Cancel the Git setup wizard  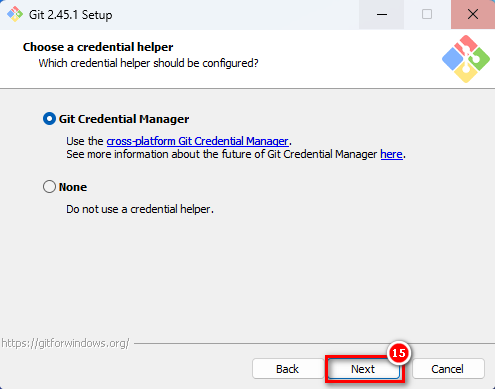(x=448, y=369)
